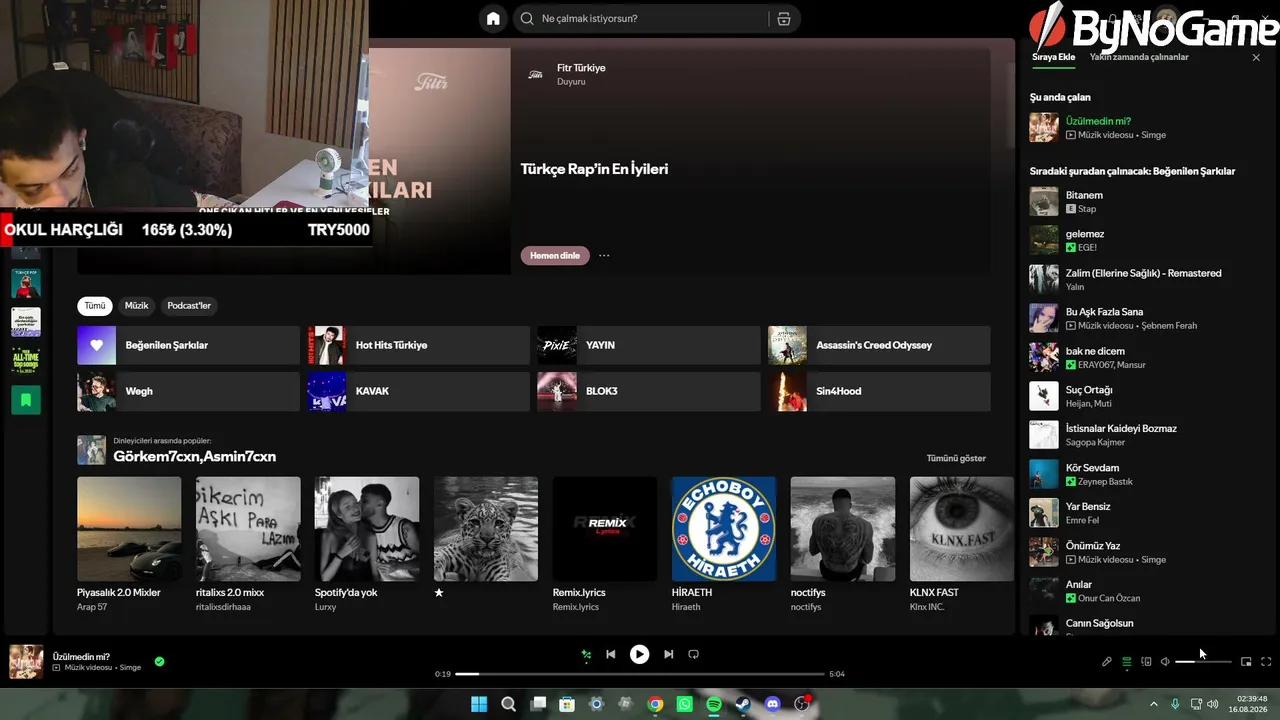Open the three-dot menu beside Hemen dinle

tap(604, 255)
